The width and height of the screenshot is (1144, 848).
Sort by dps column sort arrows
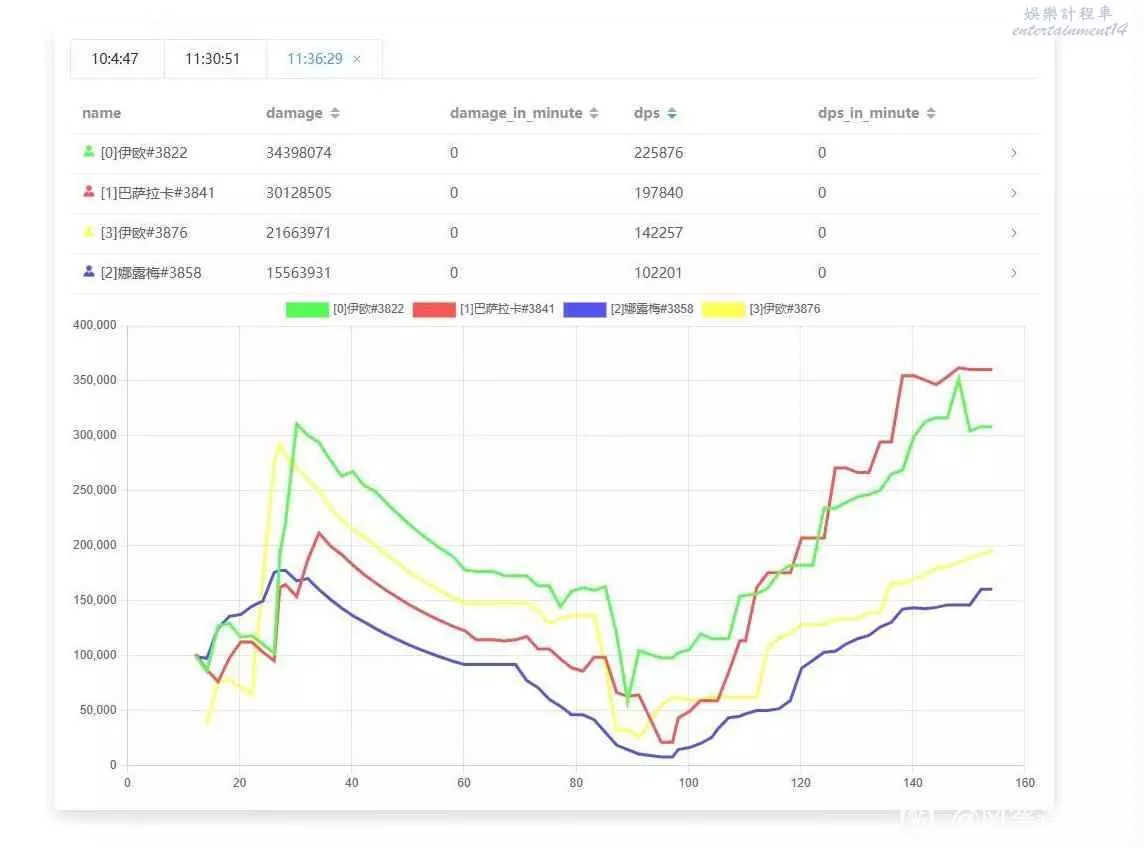click(672, 114)
